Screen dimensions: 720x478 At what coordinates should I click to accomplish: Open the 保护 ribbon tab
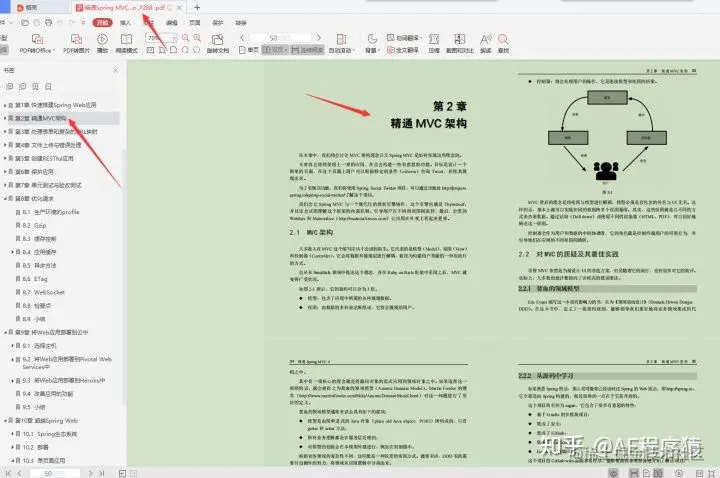(218, 22)
